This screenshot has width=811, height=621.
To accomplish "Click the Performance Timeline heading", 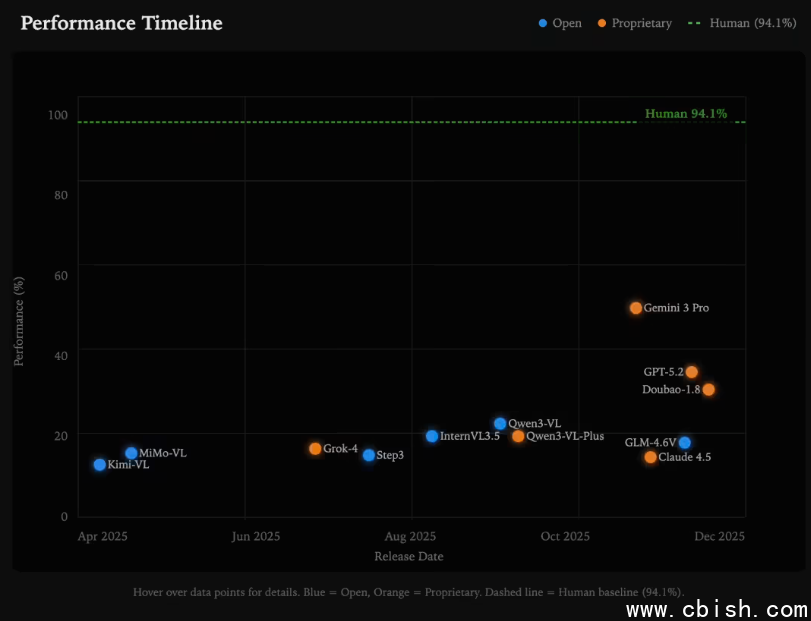I will (121, 23).
